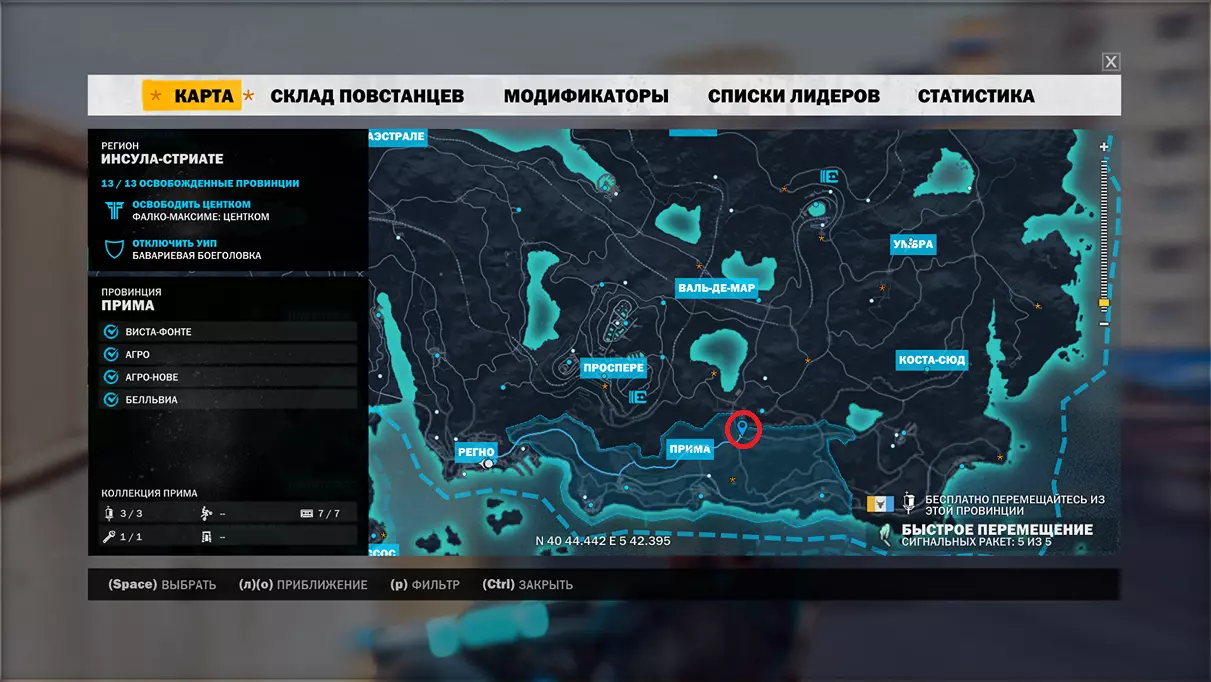This screenshot has height=682, width=1211.
Task: Click the Инсула-Стриате region title
Action: (162, 159)
